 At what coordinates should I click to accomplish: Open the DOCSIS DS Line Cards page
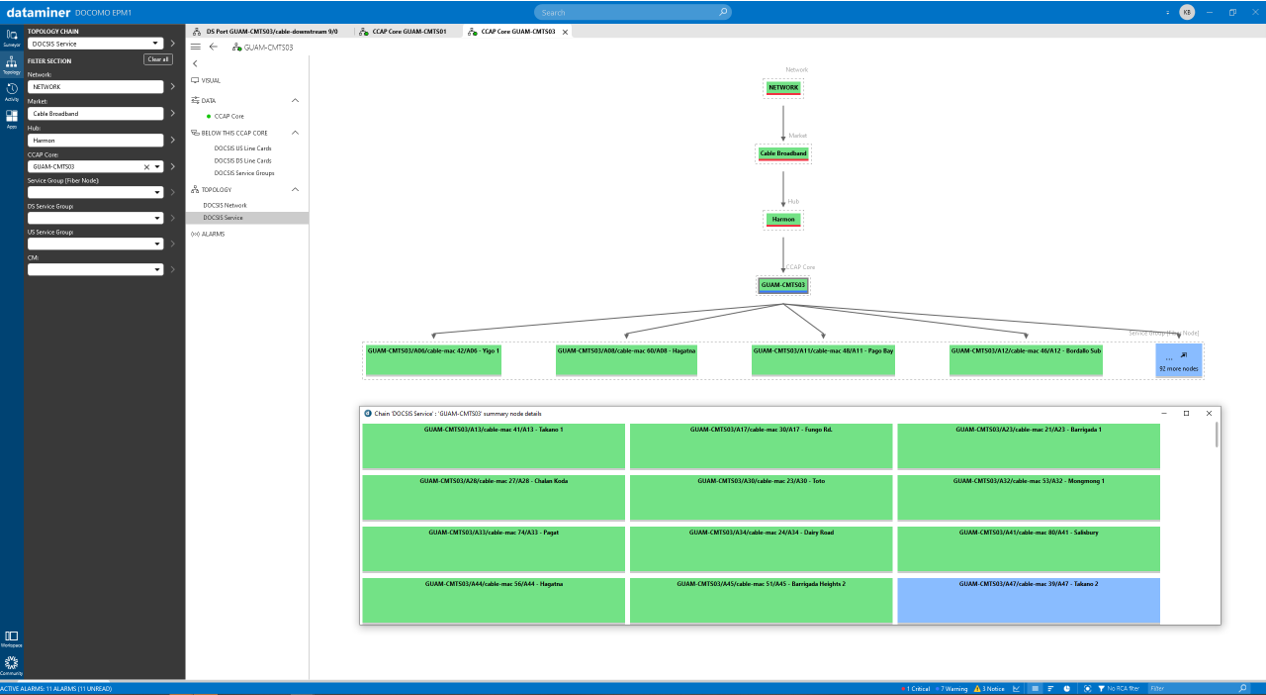pyautogui.click(x=243, y=161)
